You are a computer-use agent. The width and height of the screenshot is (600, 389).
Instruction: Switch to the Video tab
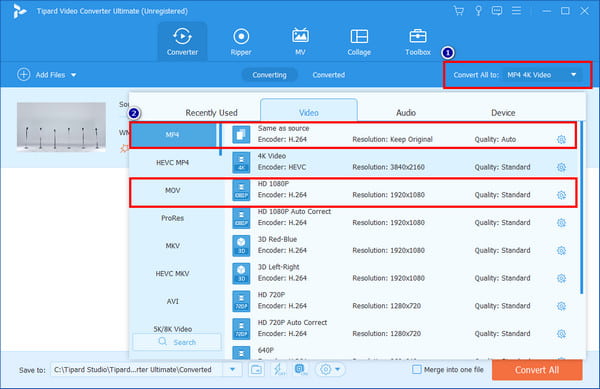tap(309, 111)
